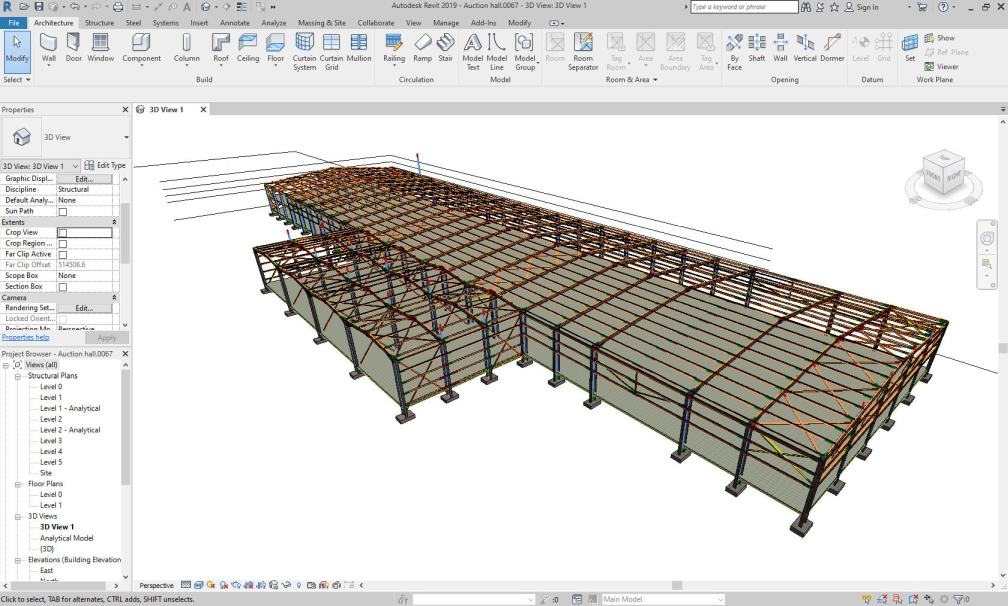The width and height of the screenshot is (1008, 606).
Task: Click the Properties panel vertical scrollbar
Action: (x=125, y=233)
